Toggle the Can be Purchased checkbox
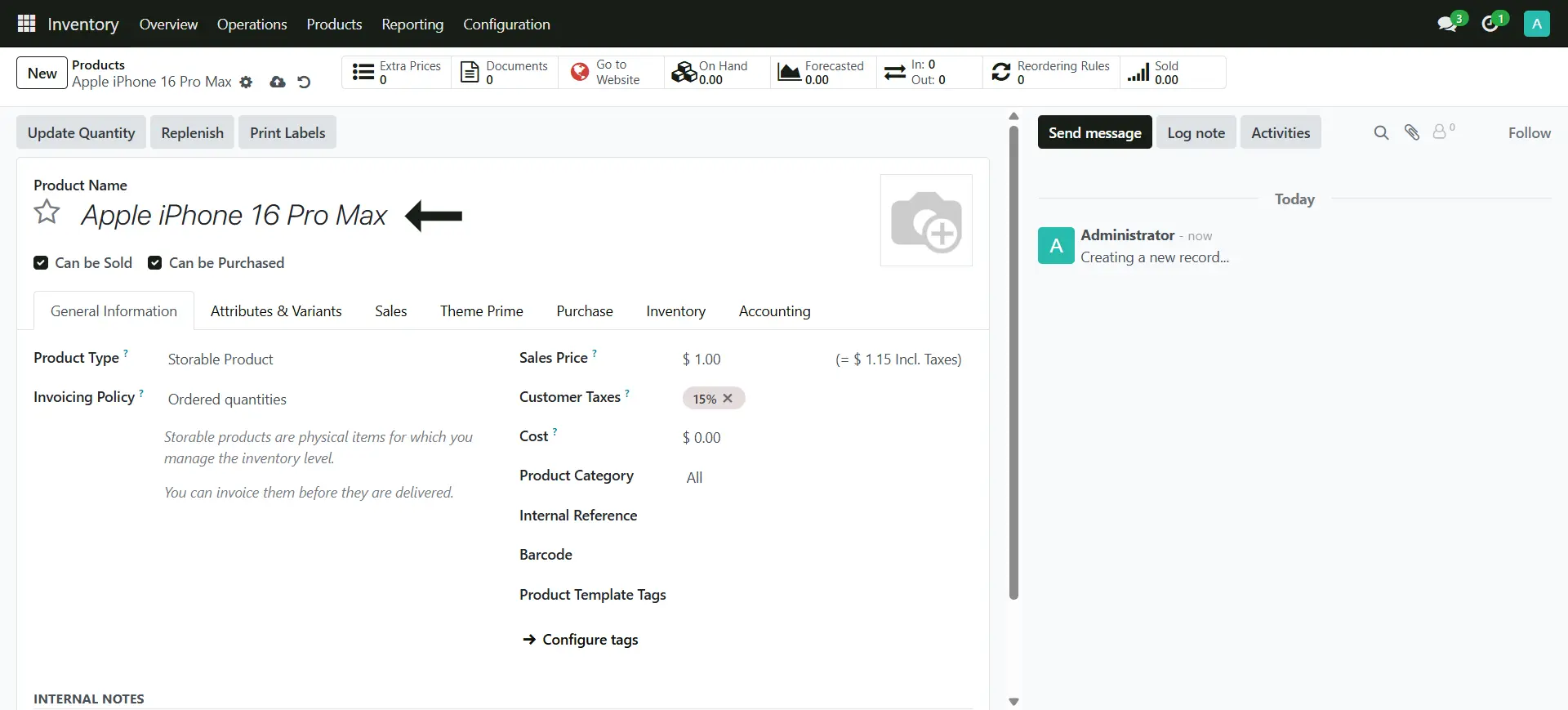 tap(154, 263)
